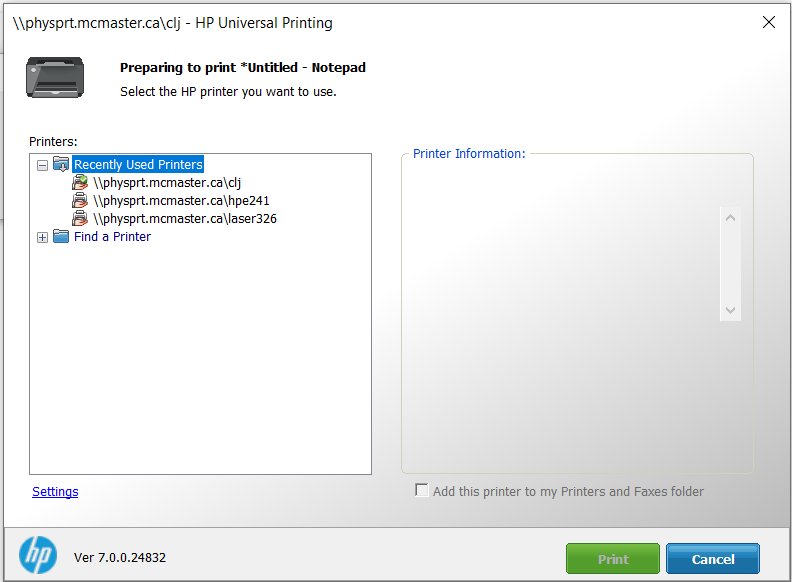Expand the Find a Printer node

coord(42,237)
